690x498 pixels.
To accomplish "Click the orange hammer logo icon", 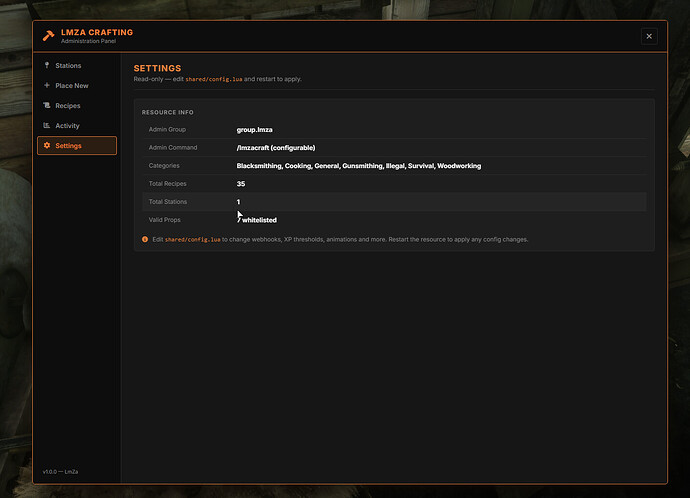I will (48, 36).
